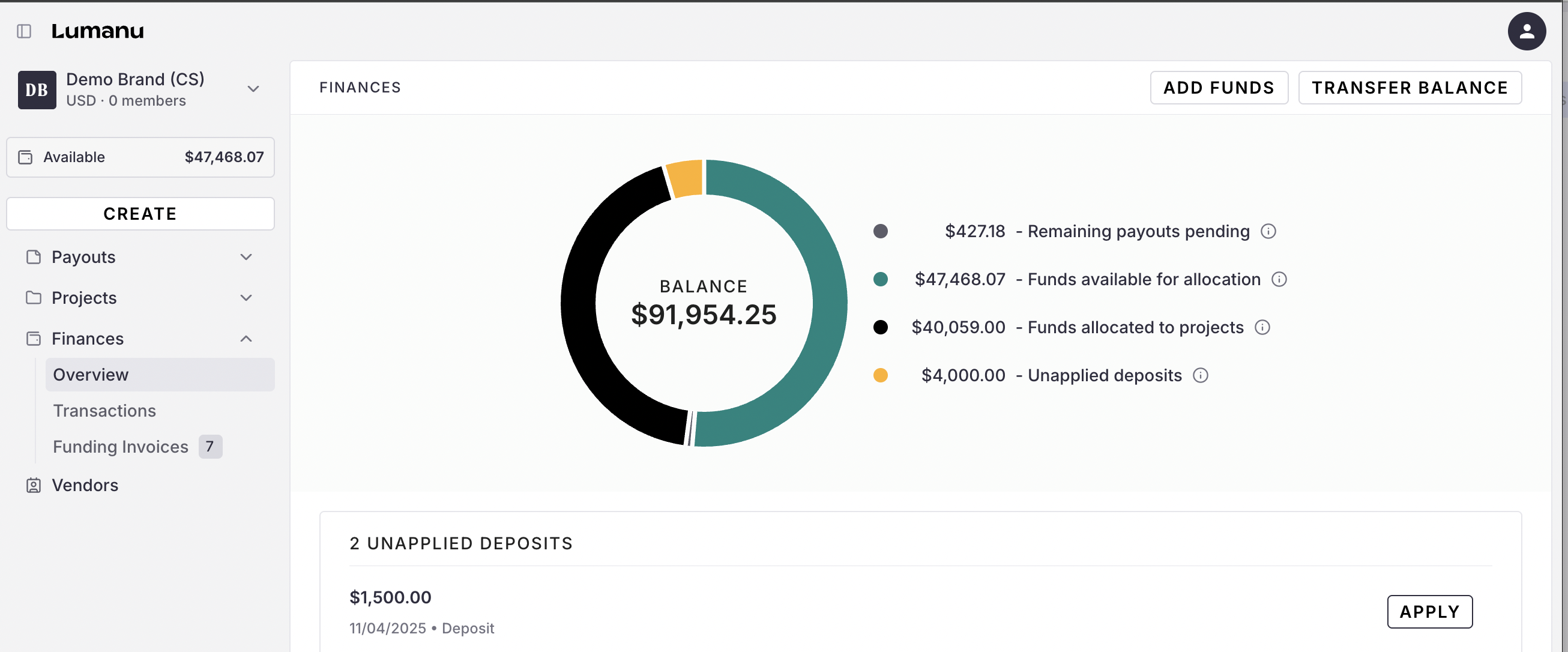Image resolution: width=1568 pixels, height=652 pixels.
Task: Apply the $1,500.00 unapplied deposit
Action: click(1429, 611)
